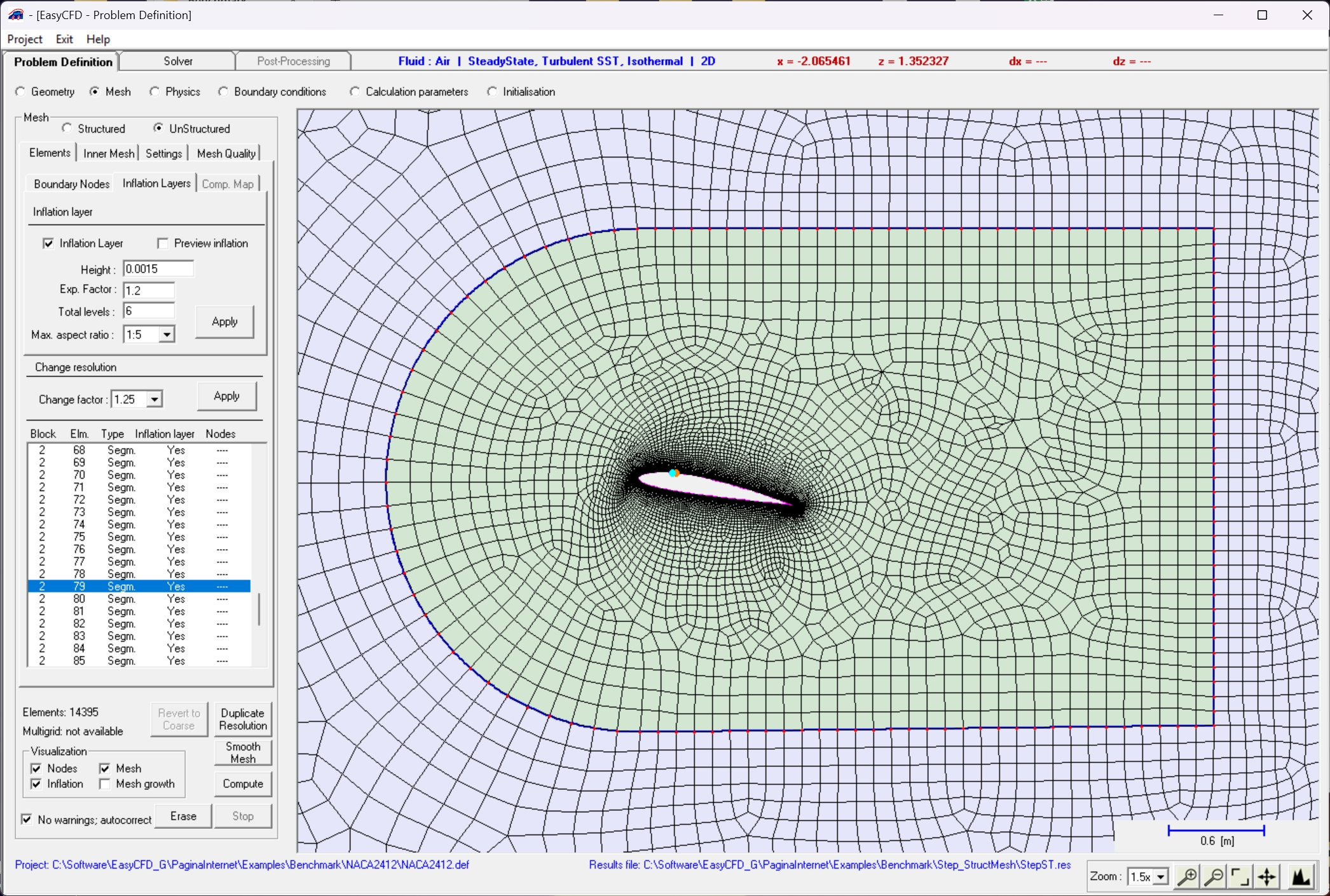
Task: Click the Block column header
Action: coord(43,434)
